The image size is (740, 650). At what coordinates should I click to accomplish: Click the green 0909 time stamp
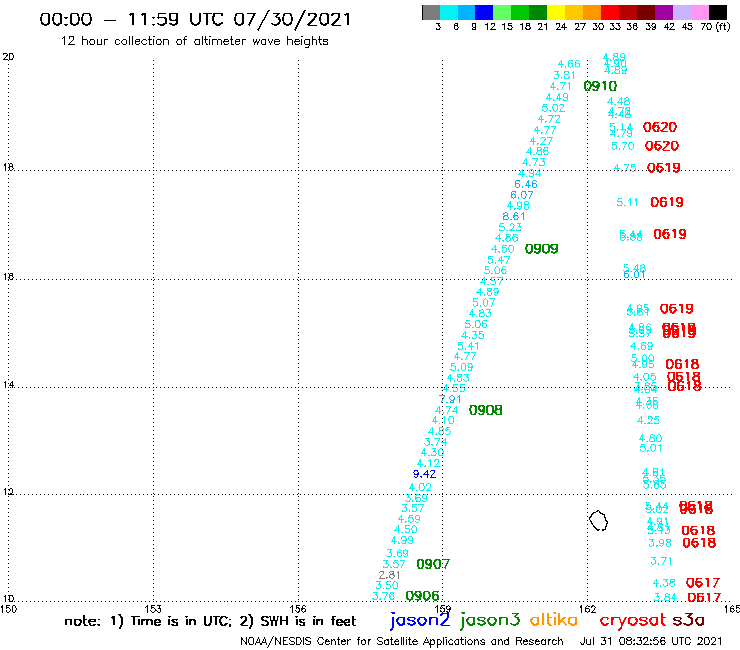[x=542, y=249]
